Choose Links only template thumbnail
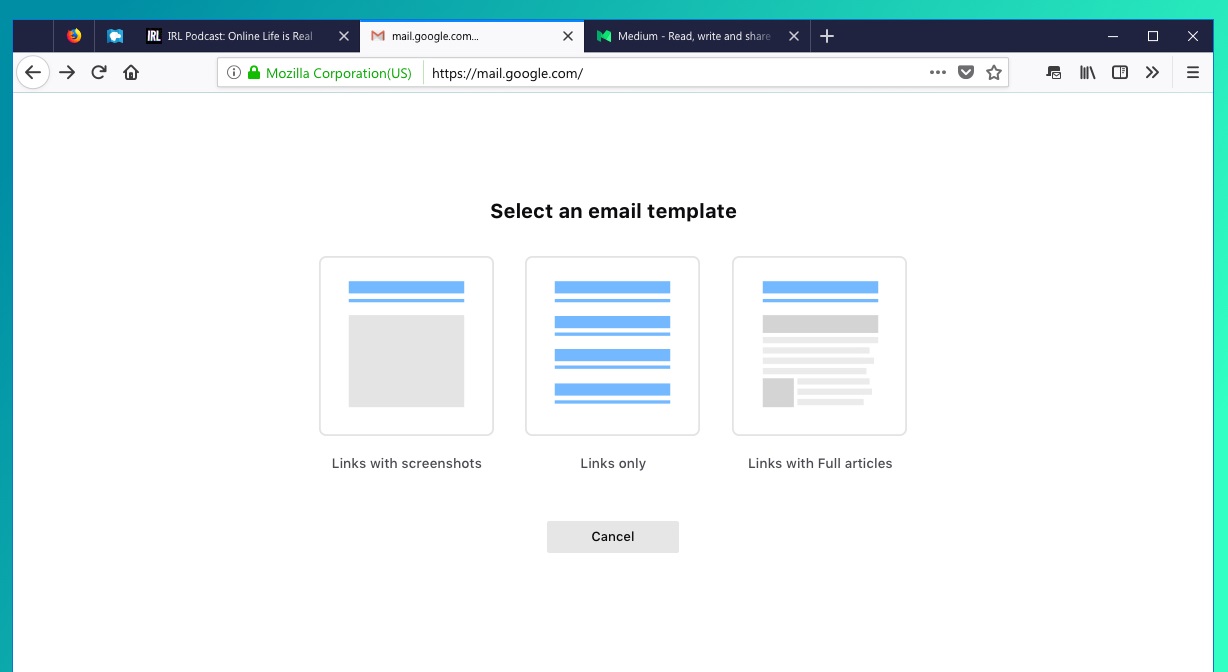1228x672 pixels. tap(612, 346)
